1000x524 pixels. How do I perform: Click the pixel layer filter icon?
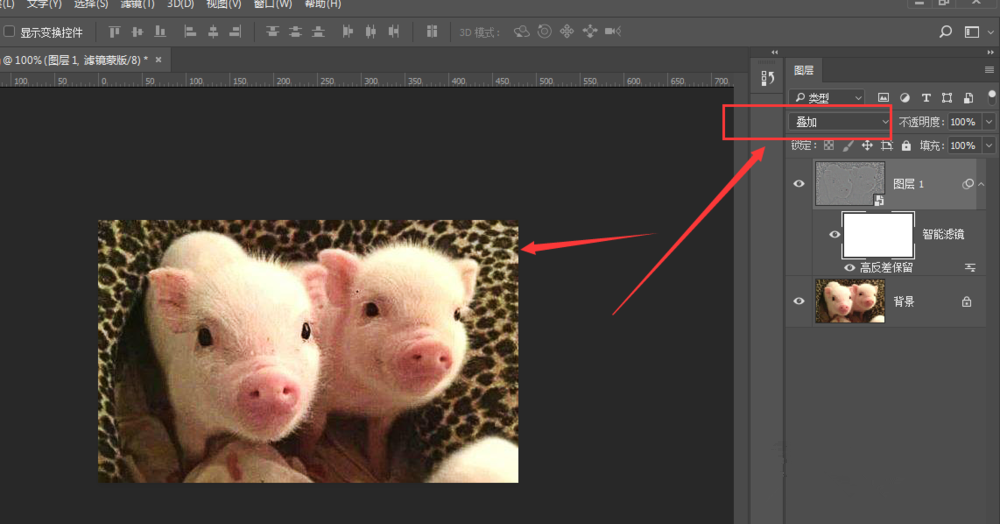[883, 98]
